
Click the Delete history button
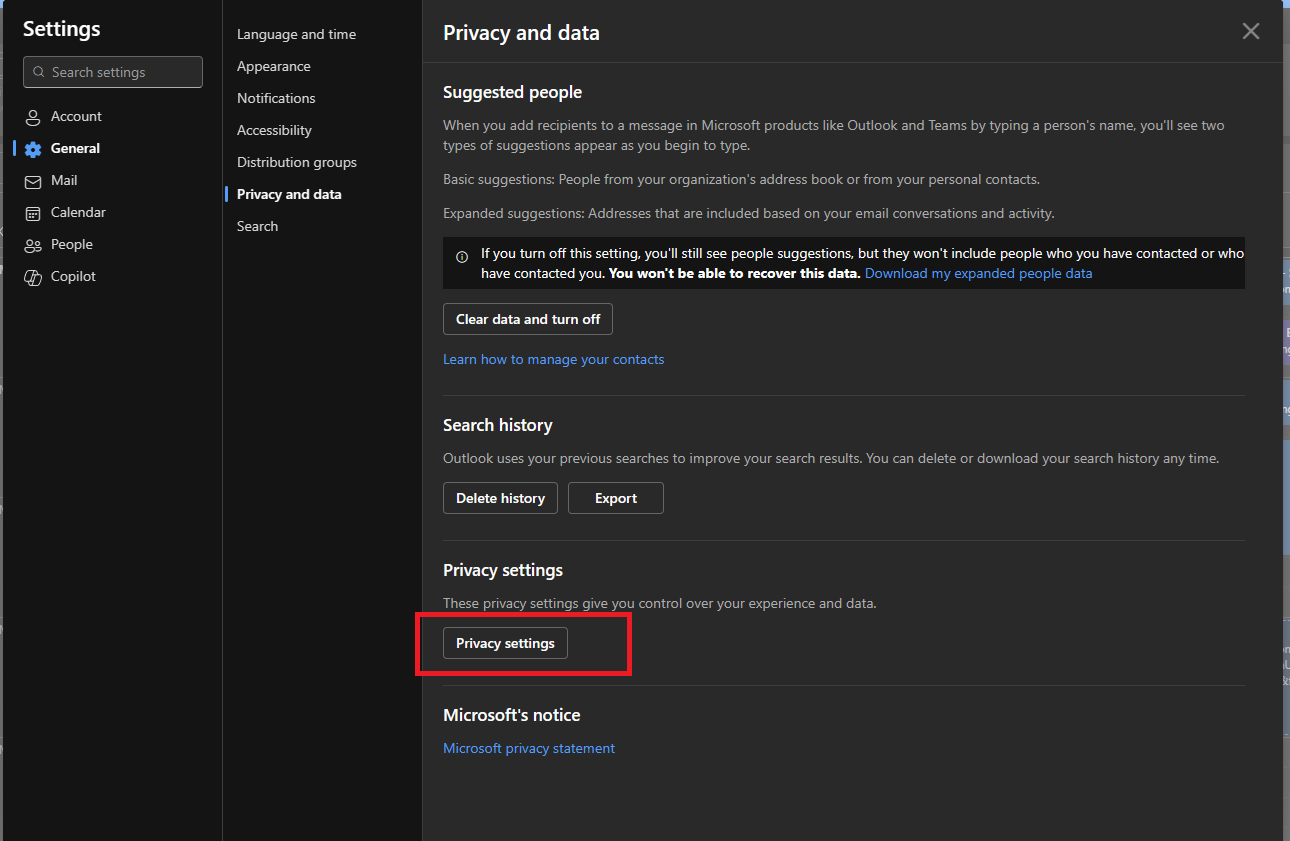click(500, 498)
